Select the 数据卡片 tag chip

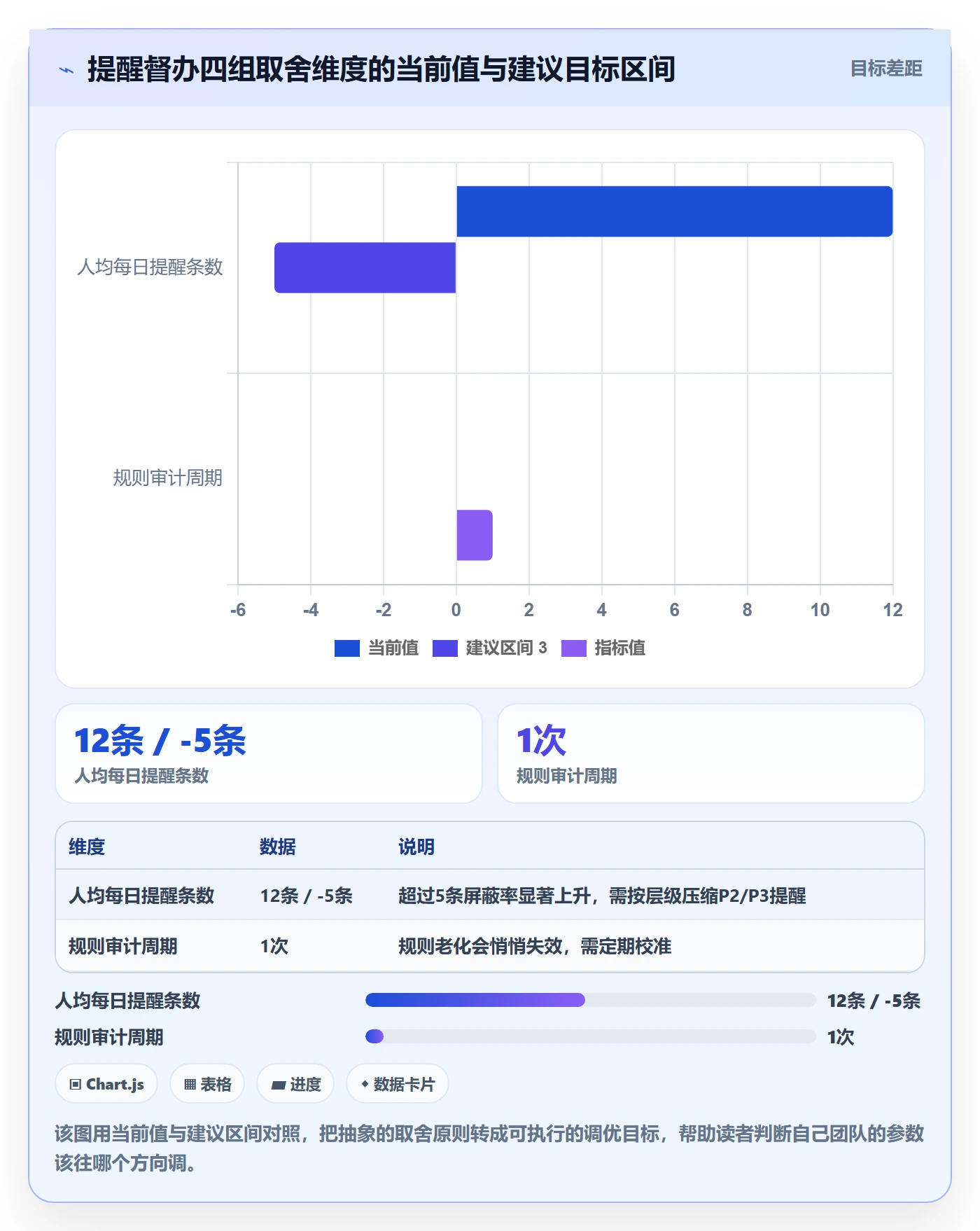(398, 1084)
